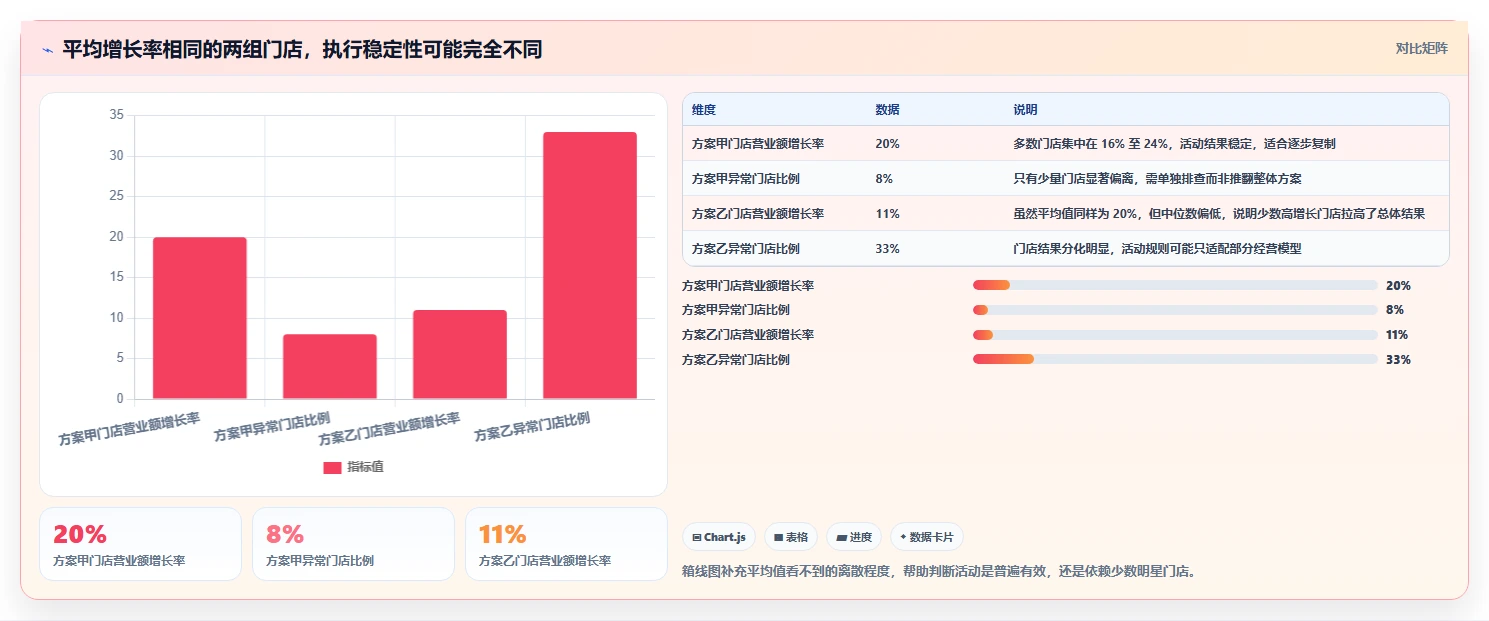Image resolution: width=1489 pixels, height=621 pixels.
Task: Click the 维度 column header
Action: [x=704, y=109]
